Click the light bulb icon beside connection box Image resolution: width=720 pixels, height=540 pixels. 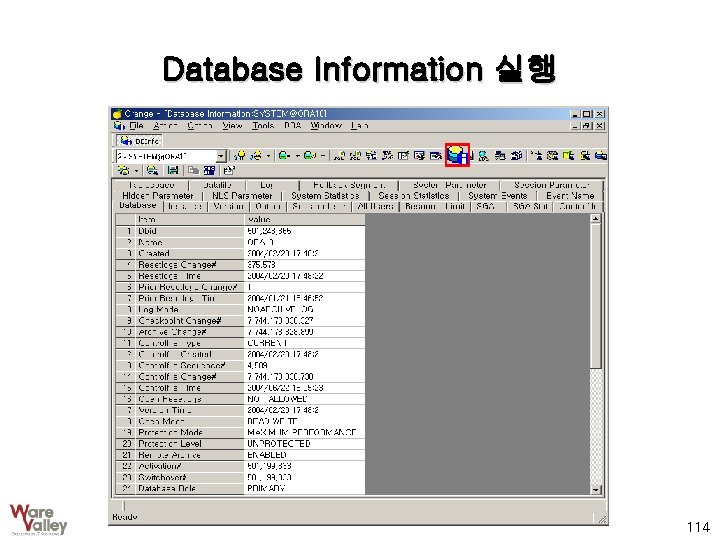tap(239, 156)
